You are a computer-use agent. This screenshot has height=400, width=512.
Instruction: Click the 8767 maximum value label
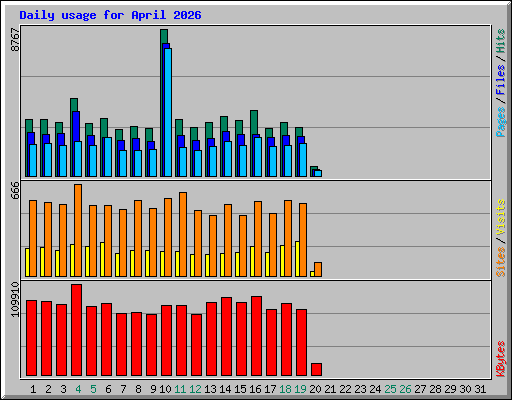pos(15,40)
